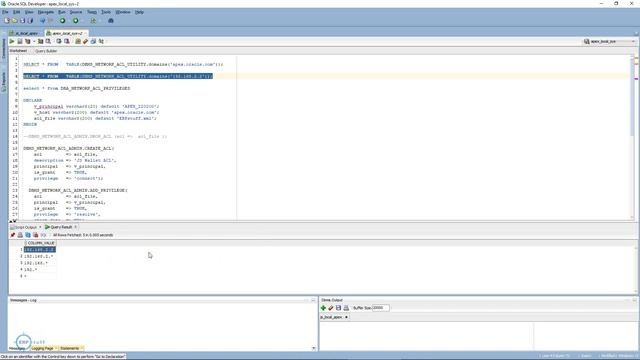Close the Query Result tab

tap(76, 227)
